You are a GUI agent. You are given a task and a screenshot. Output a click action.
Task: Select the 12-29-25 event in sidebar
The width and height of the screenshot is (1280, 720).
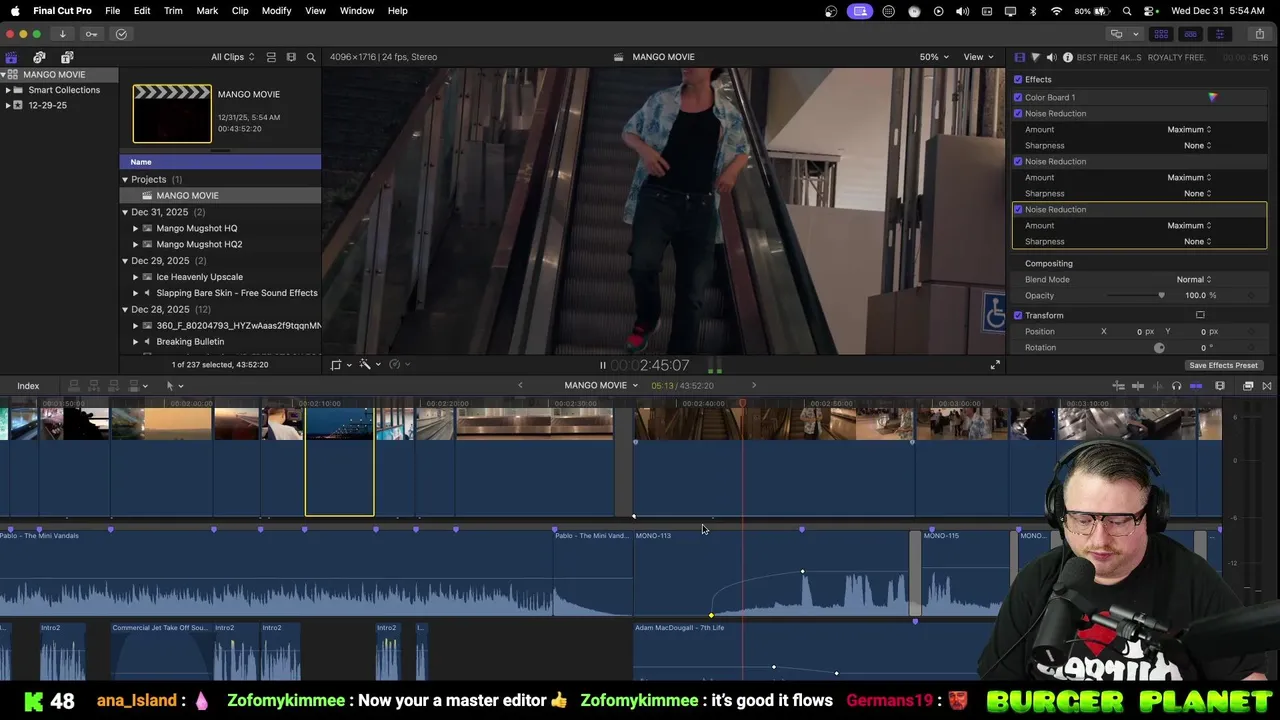click(48, 105)
